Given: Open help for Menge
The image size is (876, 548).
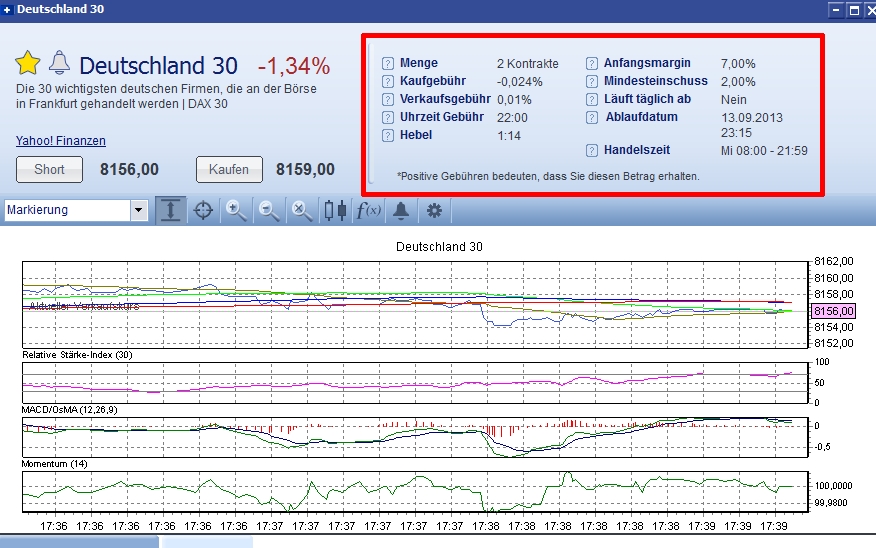Looking at the screenshot, I should coord(388,64).
